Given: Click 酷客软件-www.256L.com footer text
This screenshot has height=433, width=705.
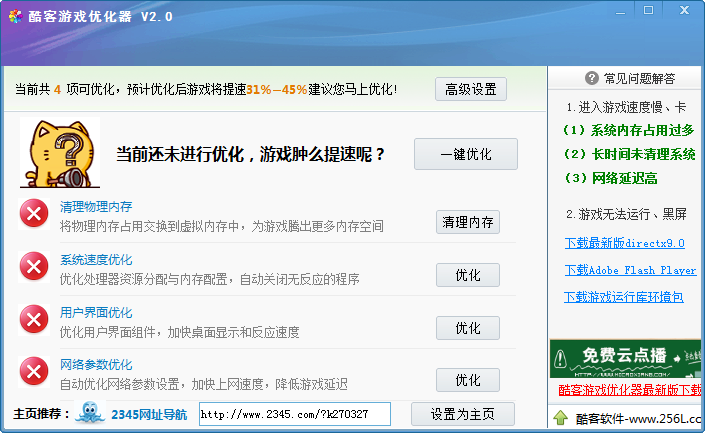Looking at the screenshot, I should tap(638, 419).
